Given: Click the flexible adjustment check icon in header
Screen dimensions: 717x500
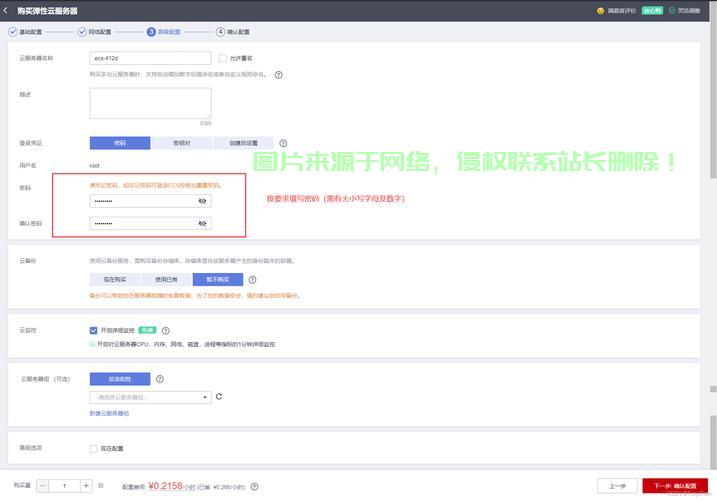Looking at the screenshot, I should pos(672,11).
